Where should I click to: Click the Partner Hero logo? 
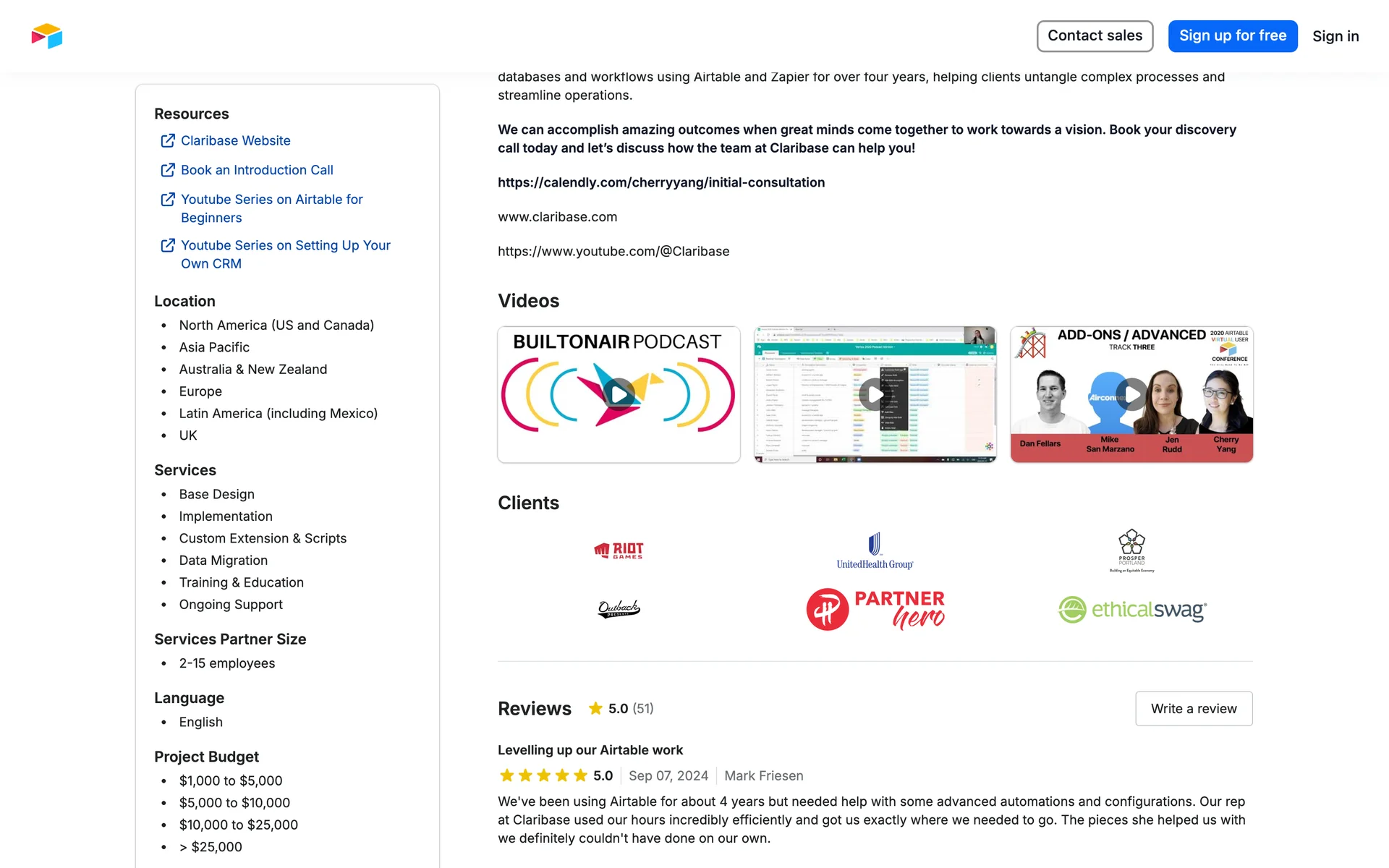(875, 609)
